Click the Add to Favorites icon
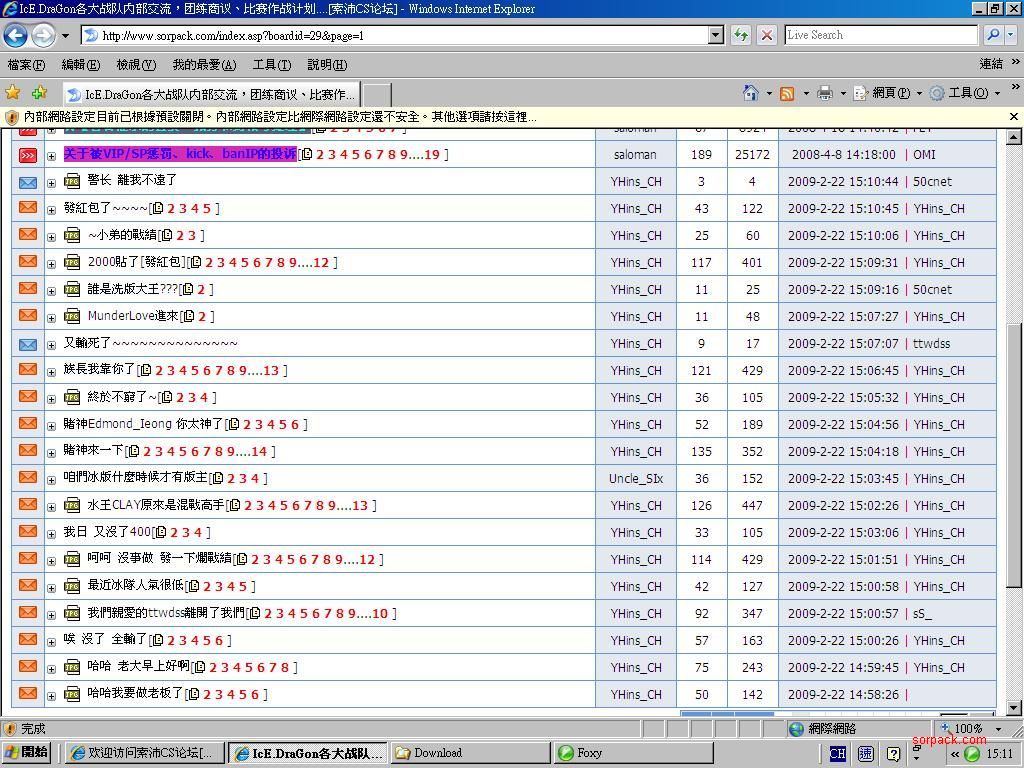 (39, 93)
